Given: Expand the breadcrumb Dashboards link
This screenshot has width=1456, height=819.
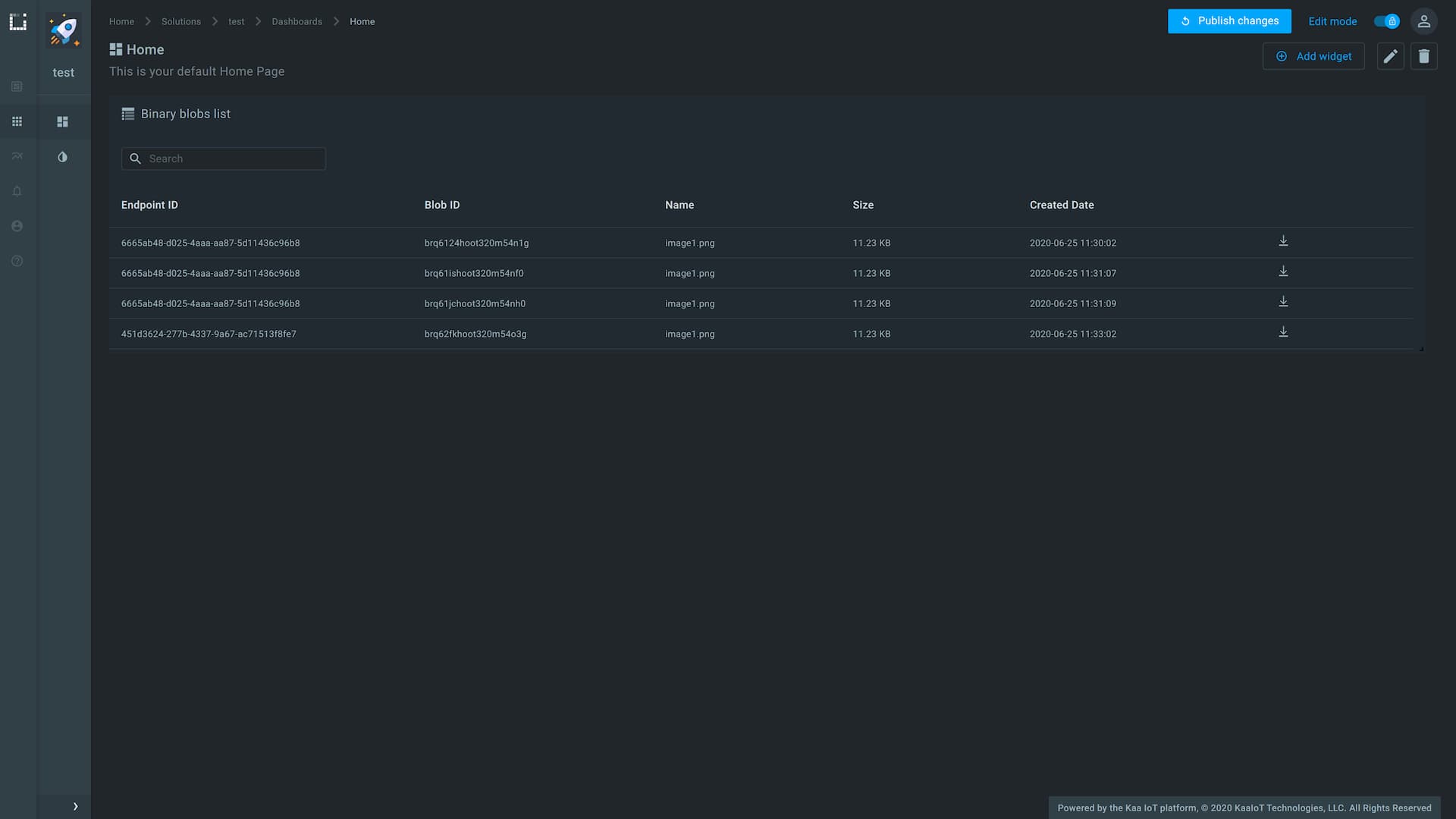Looking at the screenshot, I should [x=297, y=21].
